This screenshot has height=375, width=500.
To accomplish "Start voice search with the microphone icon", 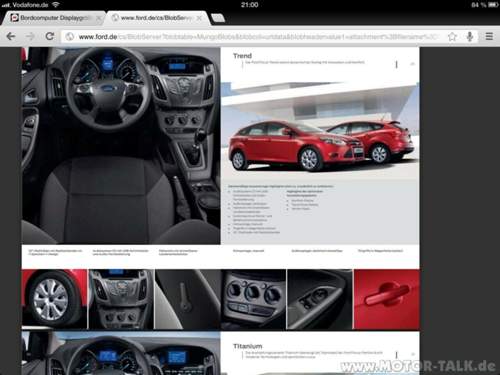I will [470, 36].
